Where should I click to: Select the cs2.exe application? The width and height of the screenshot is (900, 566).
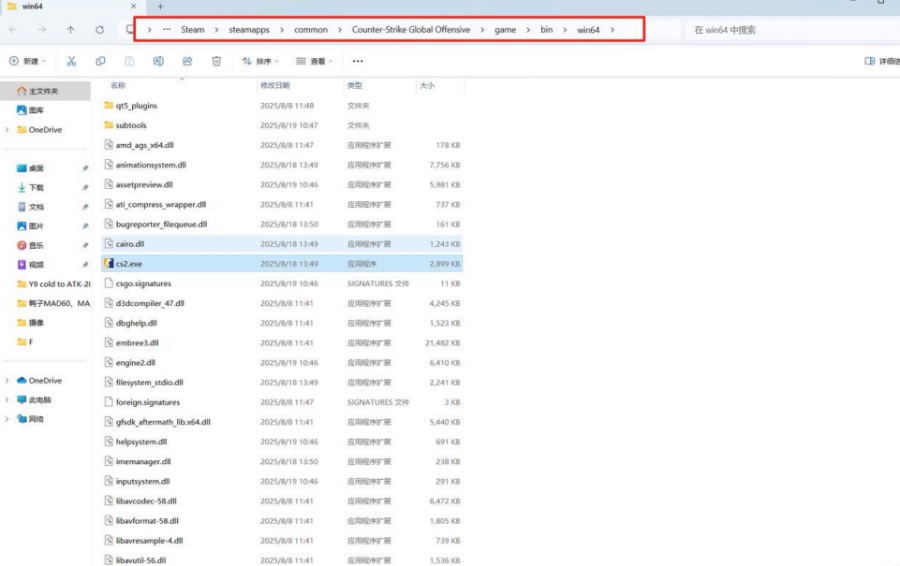point(282,264)
